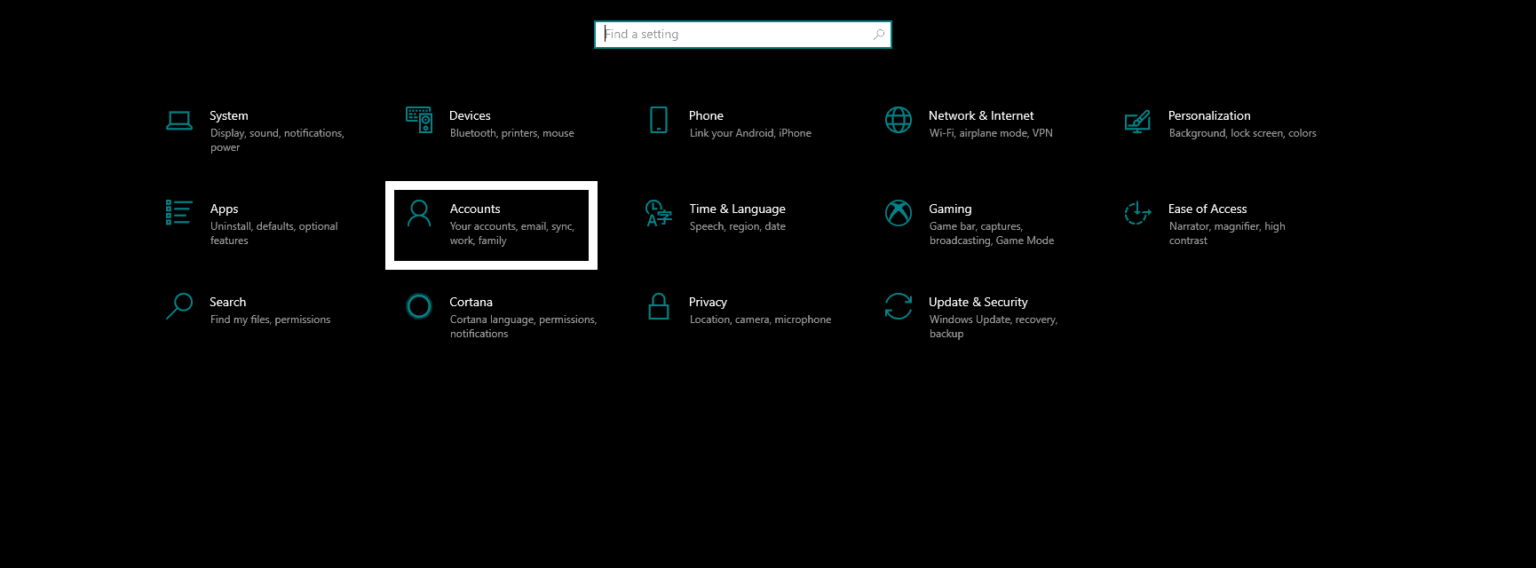Click the 'Bluetooth, printers, mouse' description
Image resolution: width=1536 pixels, height=568 pixels.
point(511,133)
